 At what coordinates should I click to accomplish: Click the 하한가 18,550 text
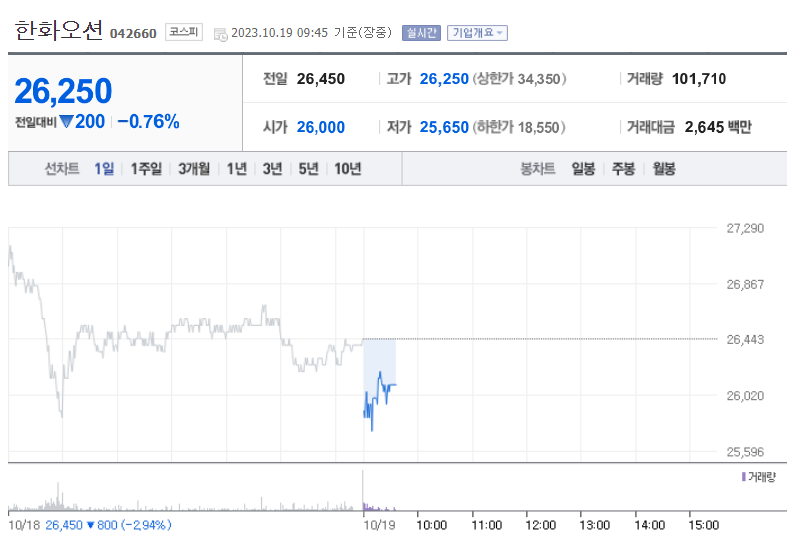click(x=519, y=127)
